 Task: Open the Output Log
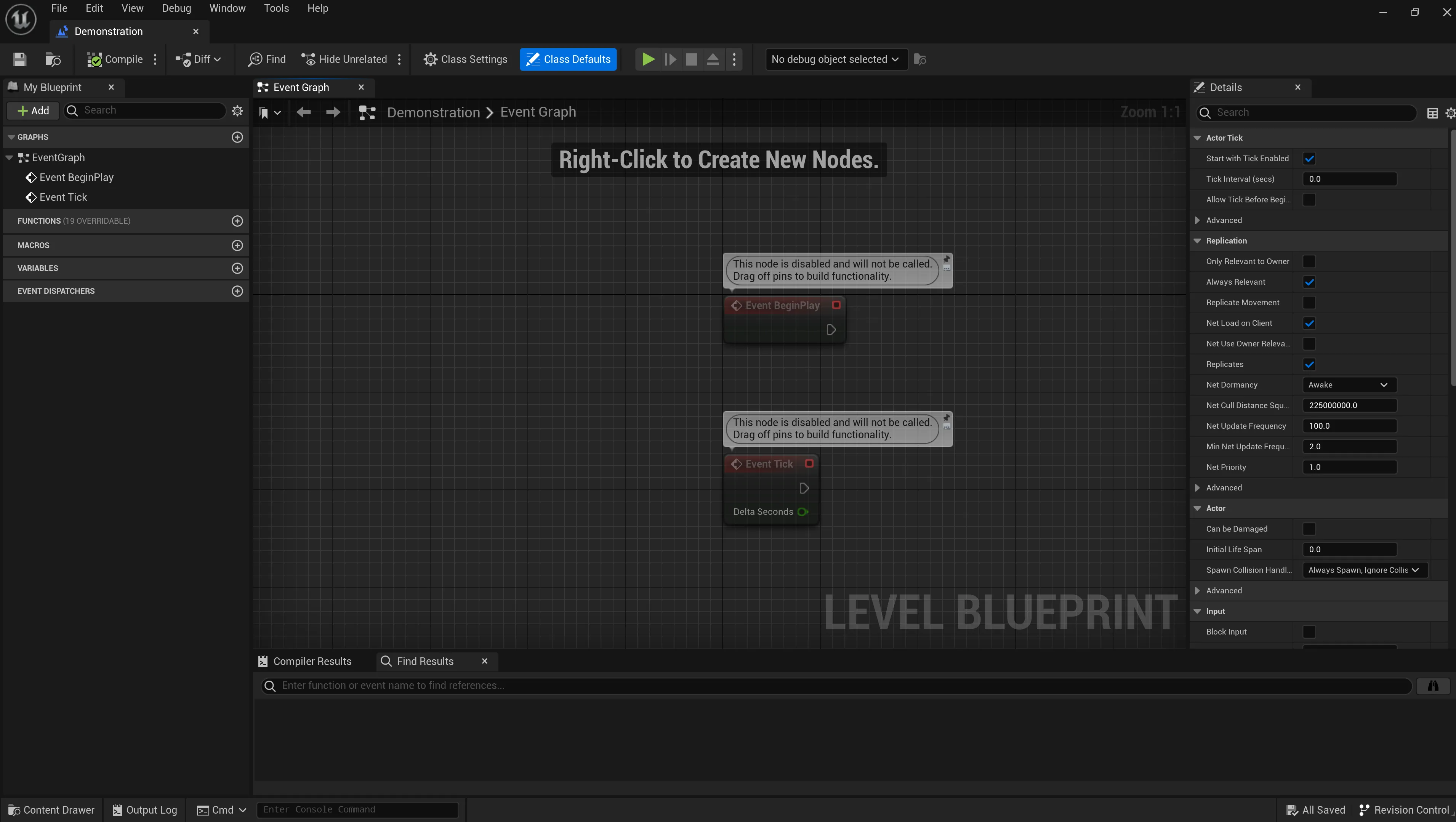coord(145,810)
